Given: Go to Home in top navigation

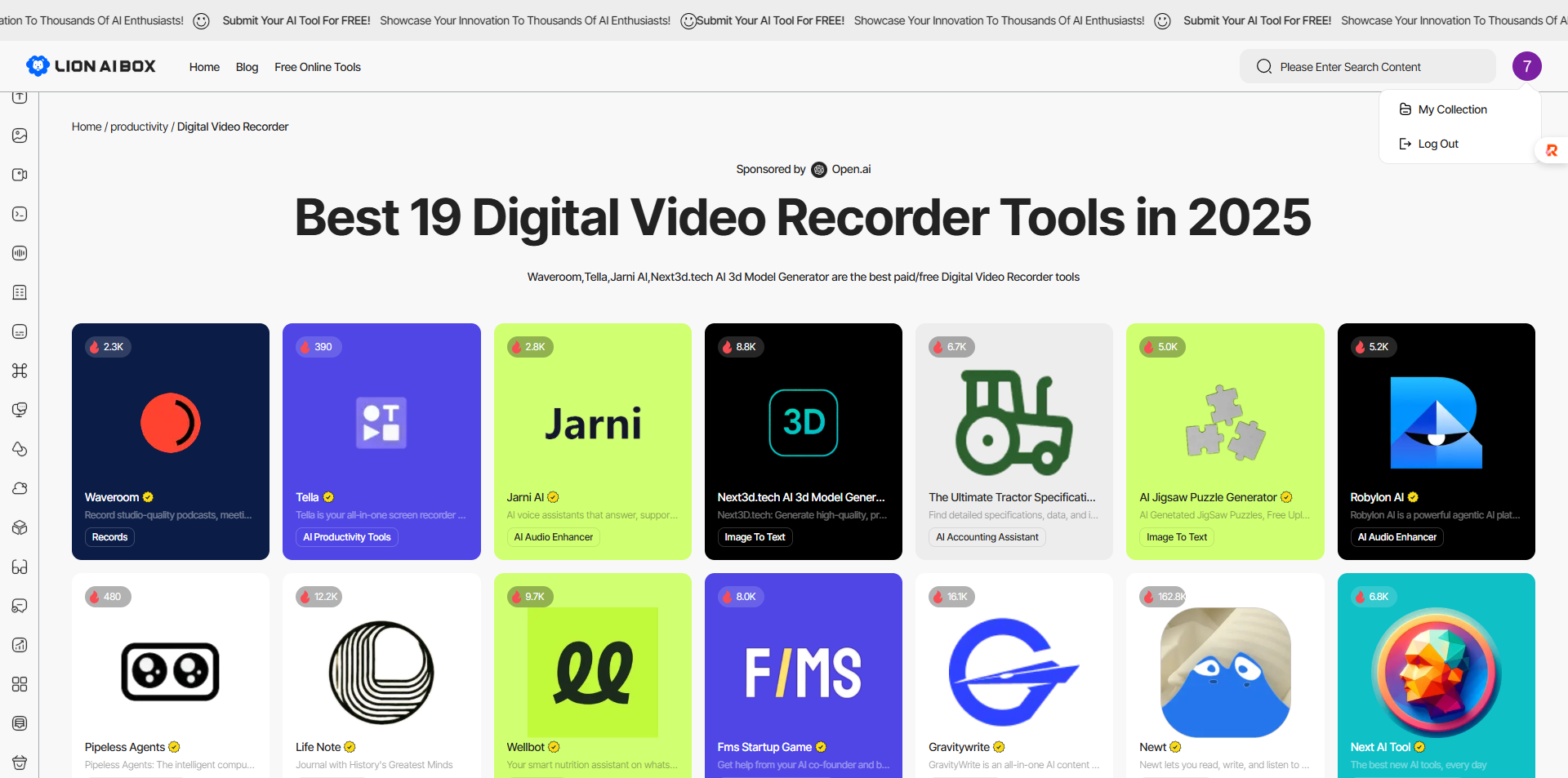Looking at the screenshot, I should (x=204, y=67).
